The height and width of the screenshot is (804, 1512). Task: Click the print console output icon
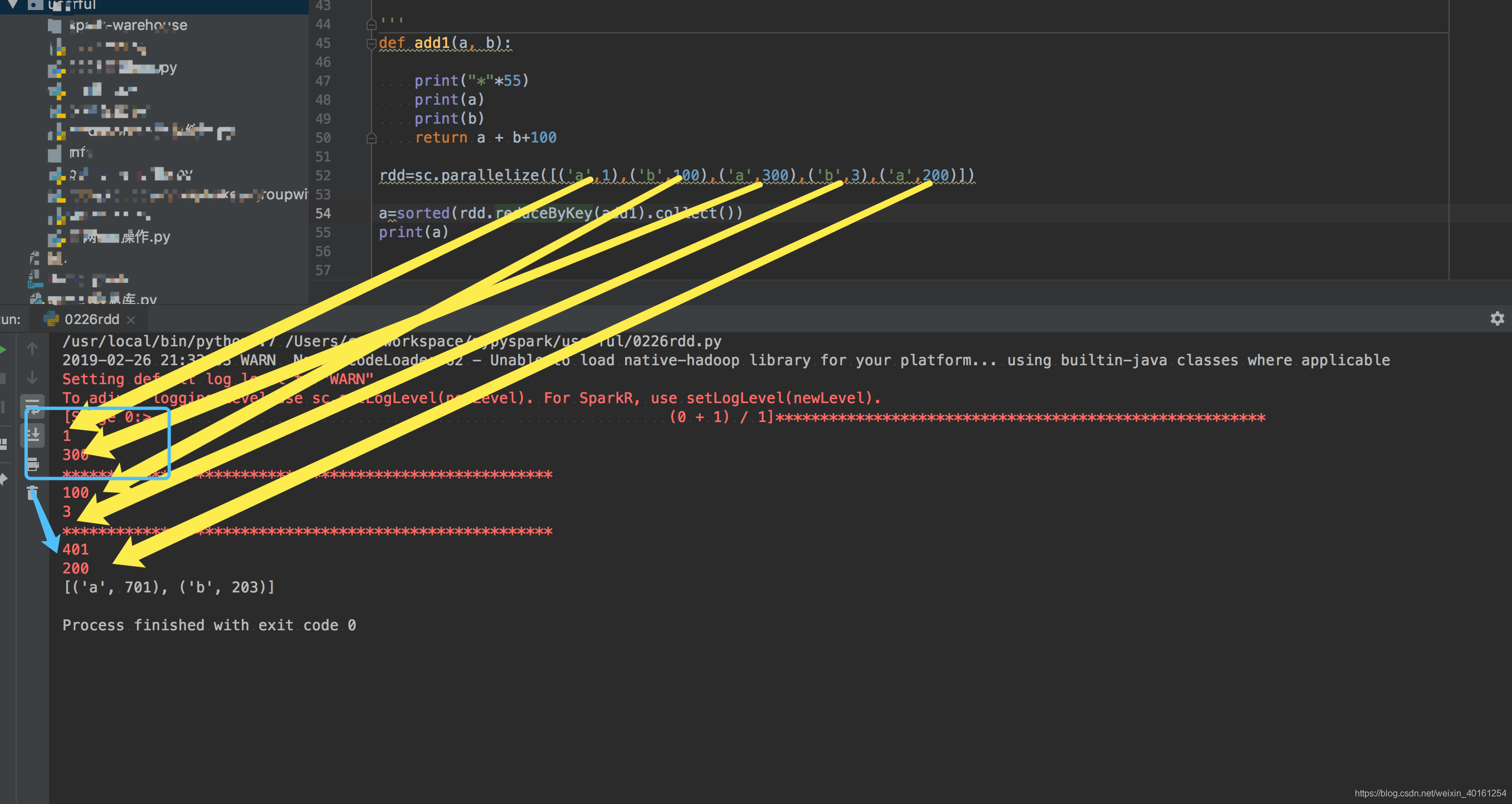(x=33, y=464)
